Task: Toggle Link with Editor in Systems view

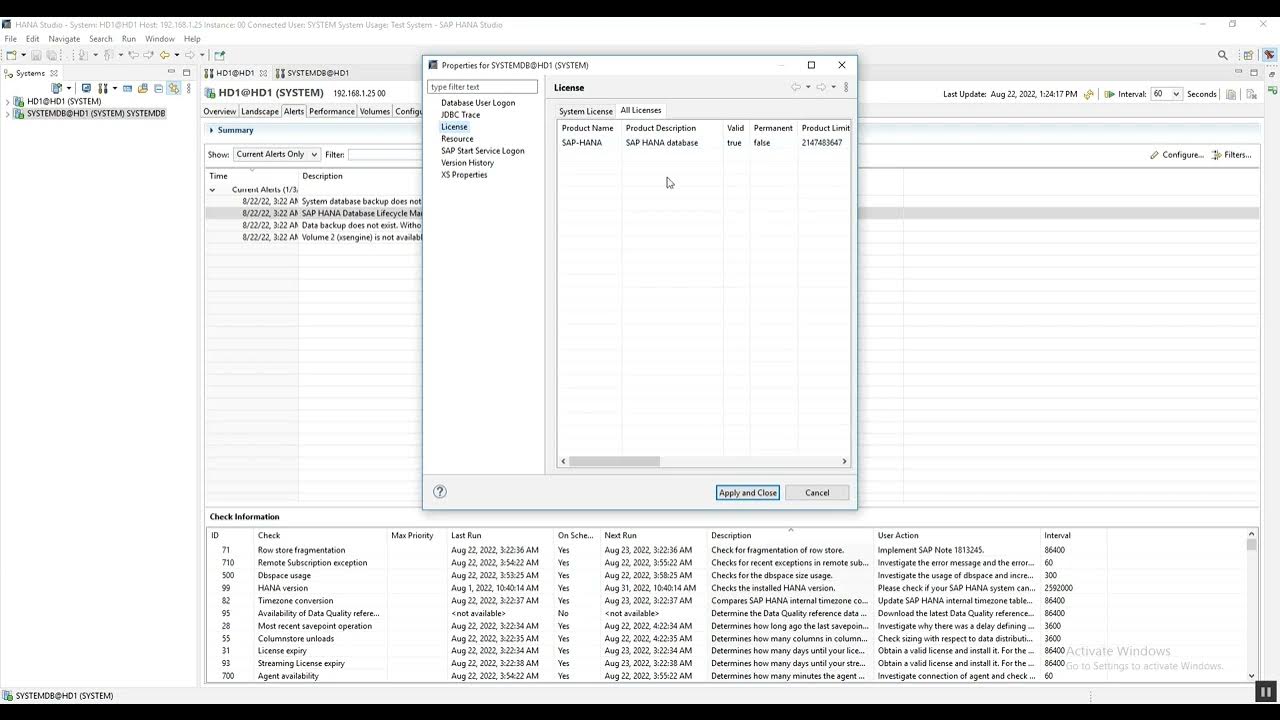Action: click(174, 89)
